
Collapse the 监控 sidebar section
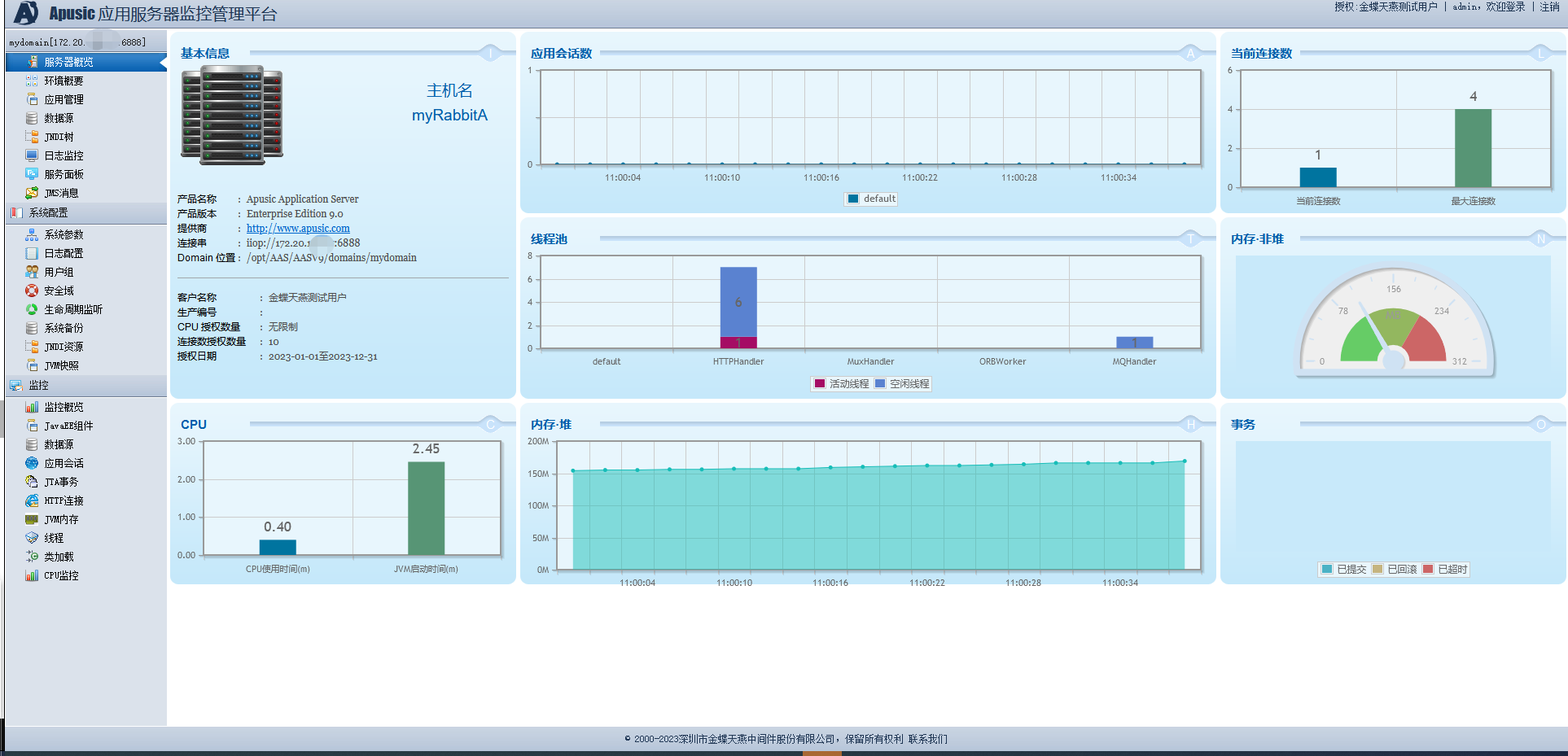(x=38, y=385)
